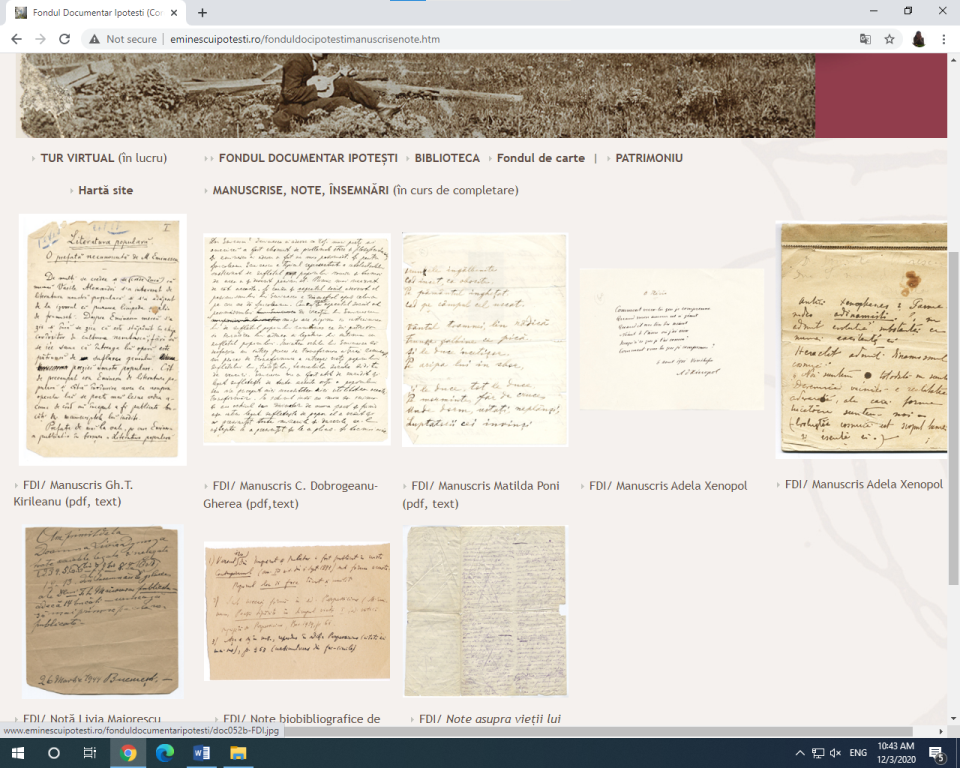Launch Microsoft Word from the taskbar
The width and height of the screenshot is (960, 768).
201,752
